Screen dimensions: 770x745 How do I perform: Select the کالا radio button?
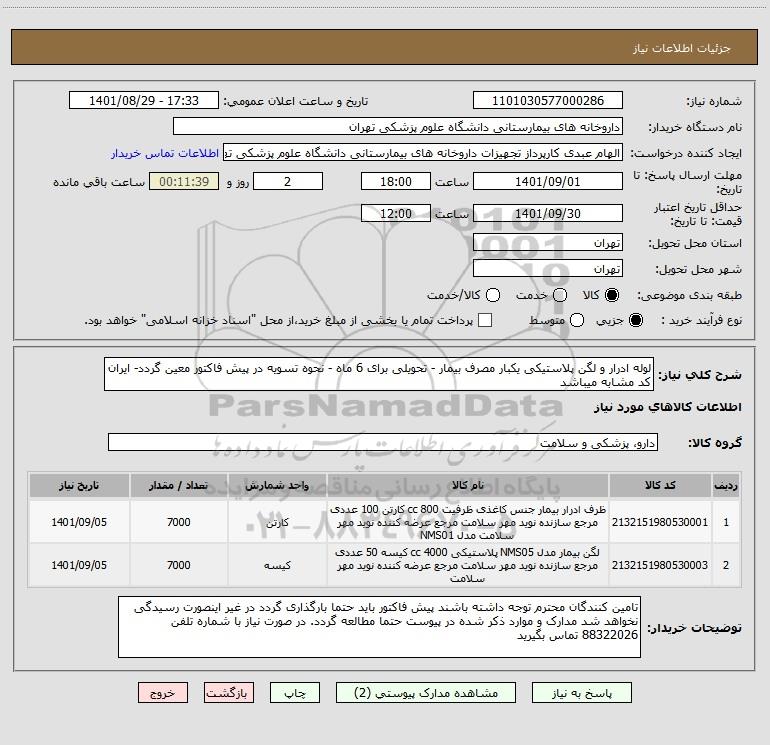click(x=612, y=295)
